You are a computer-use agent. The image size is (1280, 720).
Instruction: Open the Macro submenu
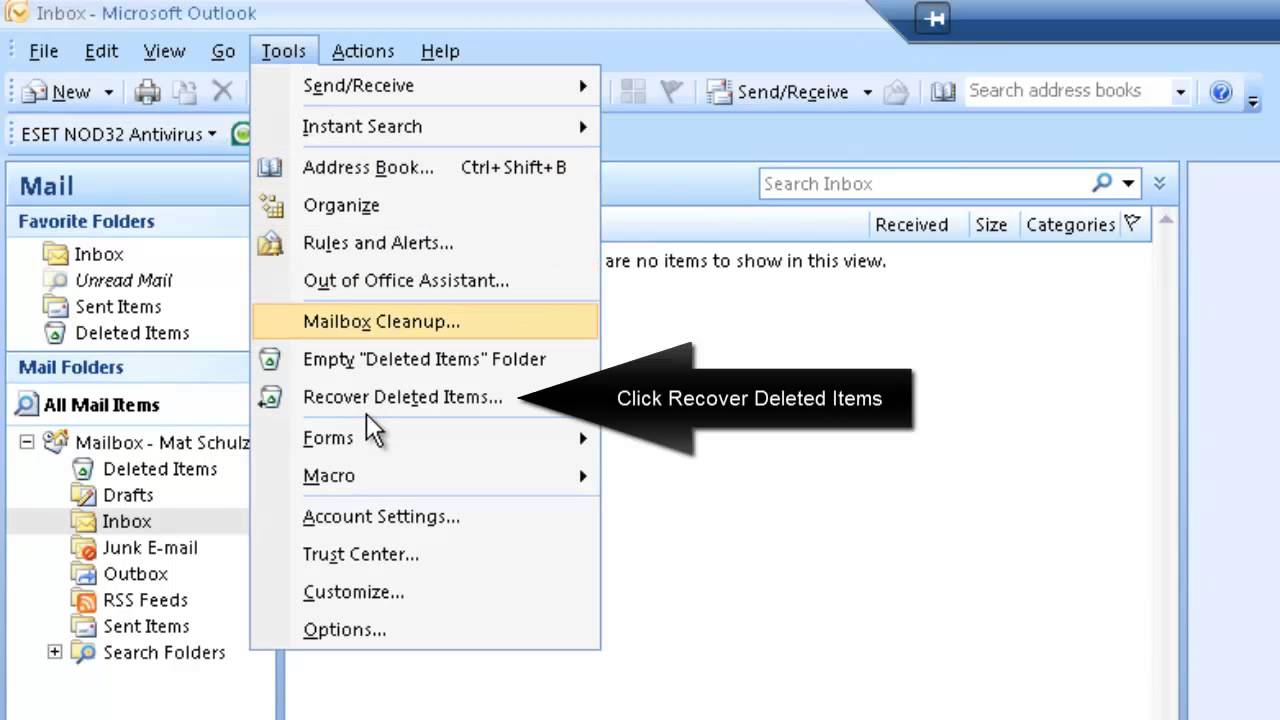(x=426, y=476)
